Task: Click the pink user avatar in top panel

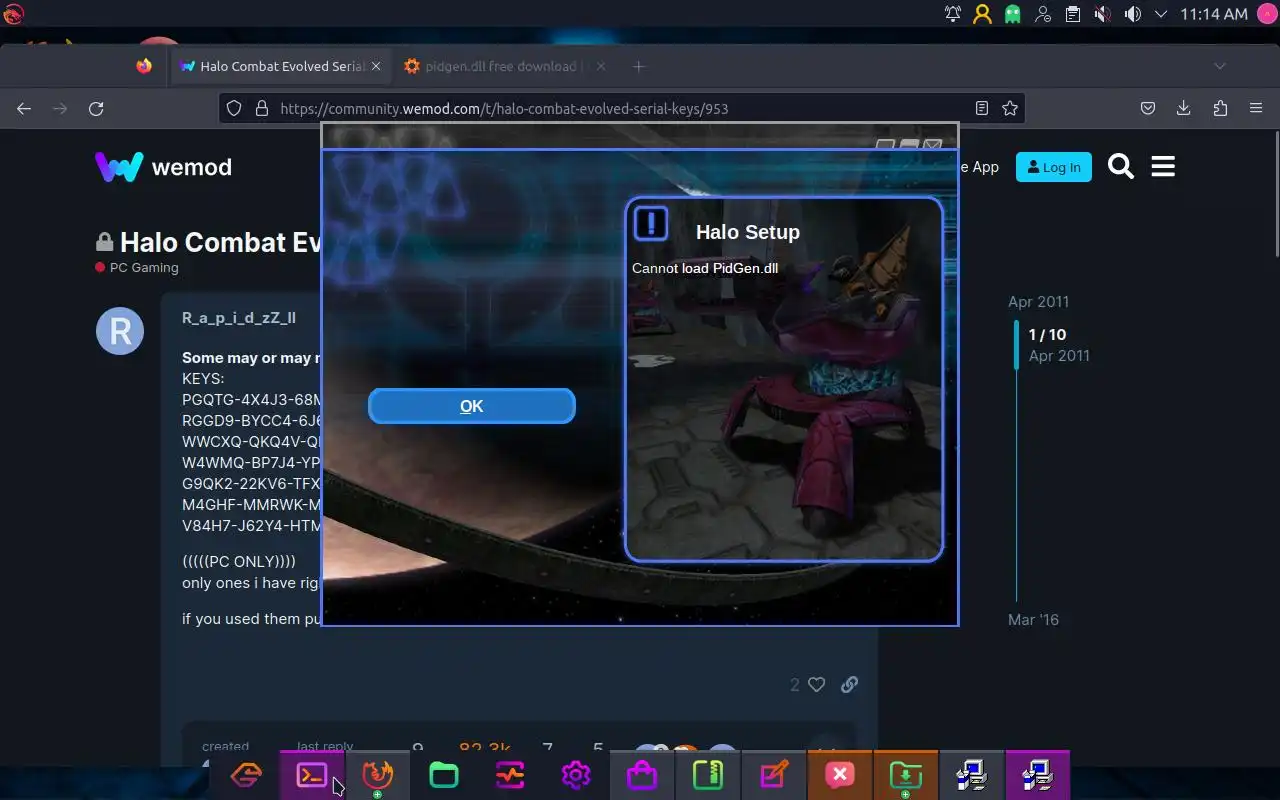Action: [x=1267, y=14]
